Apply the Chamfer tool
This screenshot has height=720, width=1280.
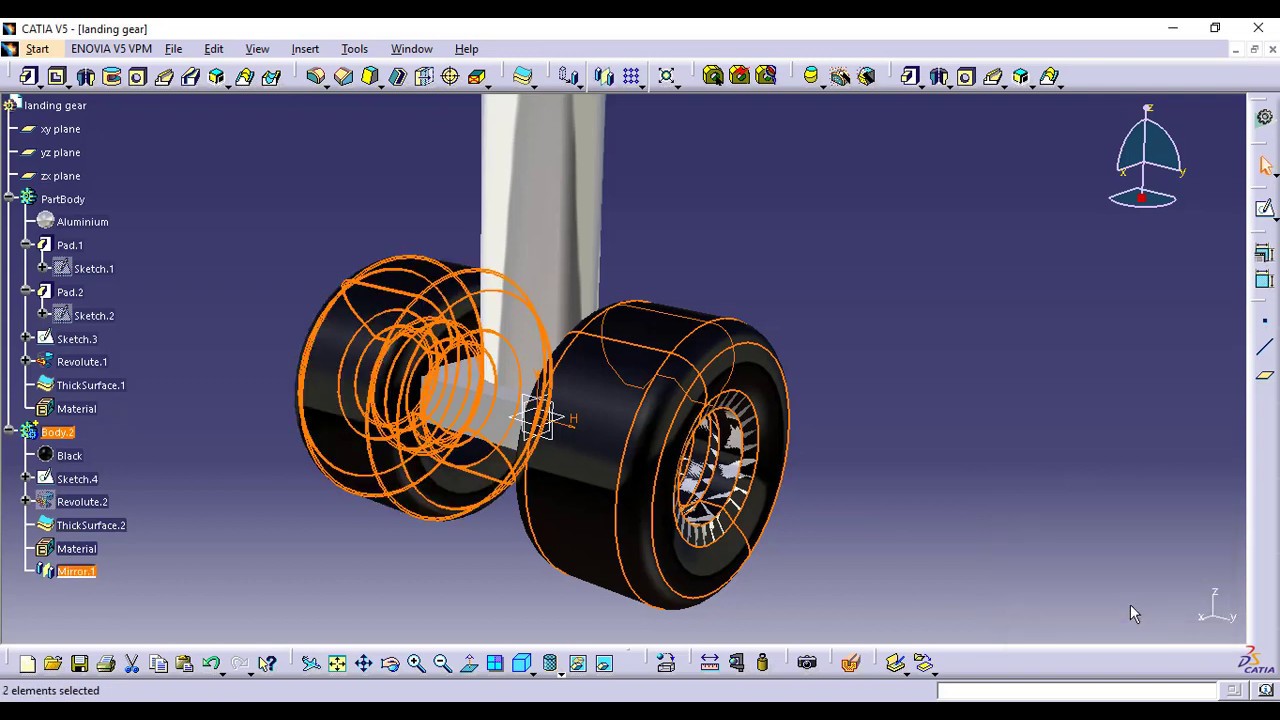pyautogui.click(x=343, y=76)
